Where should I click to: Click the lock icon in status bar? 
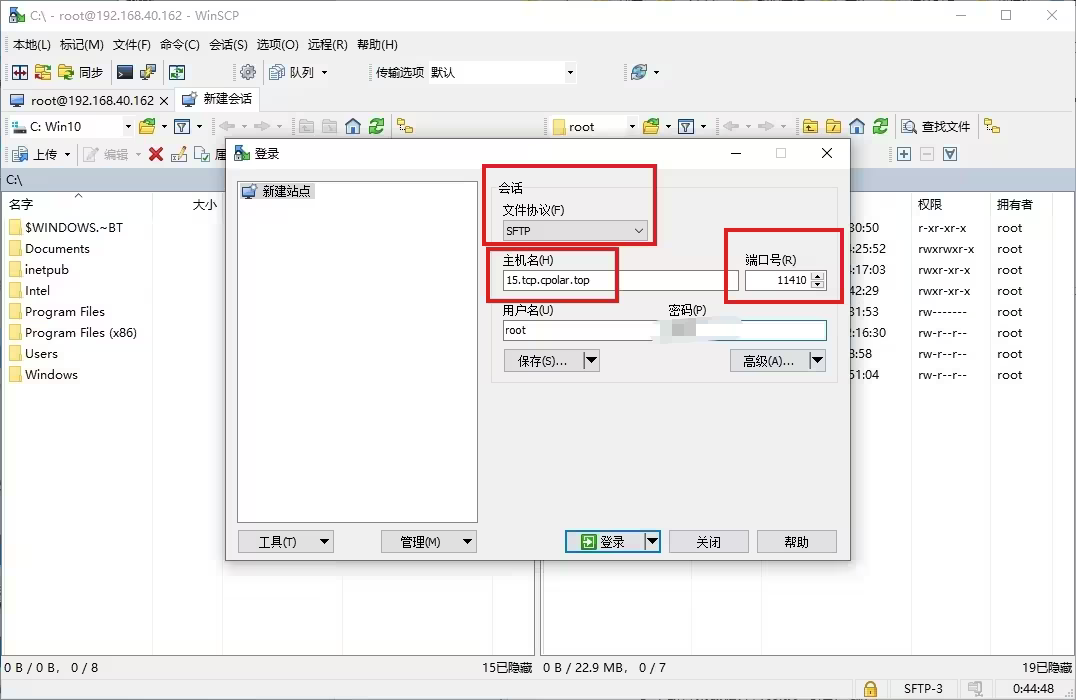click(x=870, y=688)
